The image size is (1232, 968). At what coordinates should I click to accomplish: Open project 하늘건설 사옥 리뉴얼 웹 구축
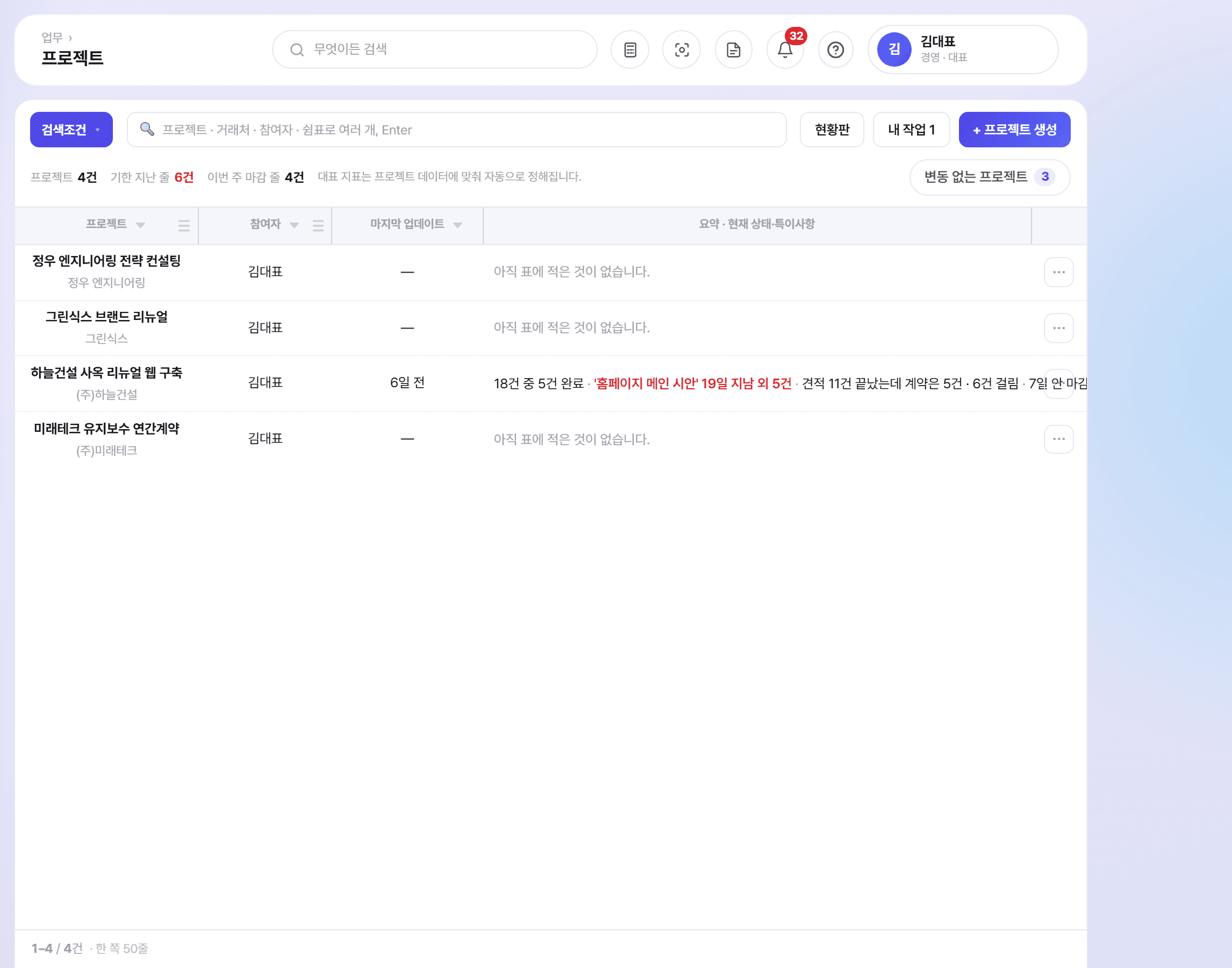(x=106, y=373)
